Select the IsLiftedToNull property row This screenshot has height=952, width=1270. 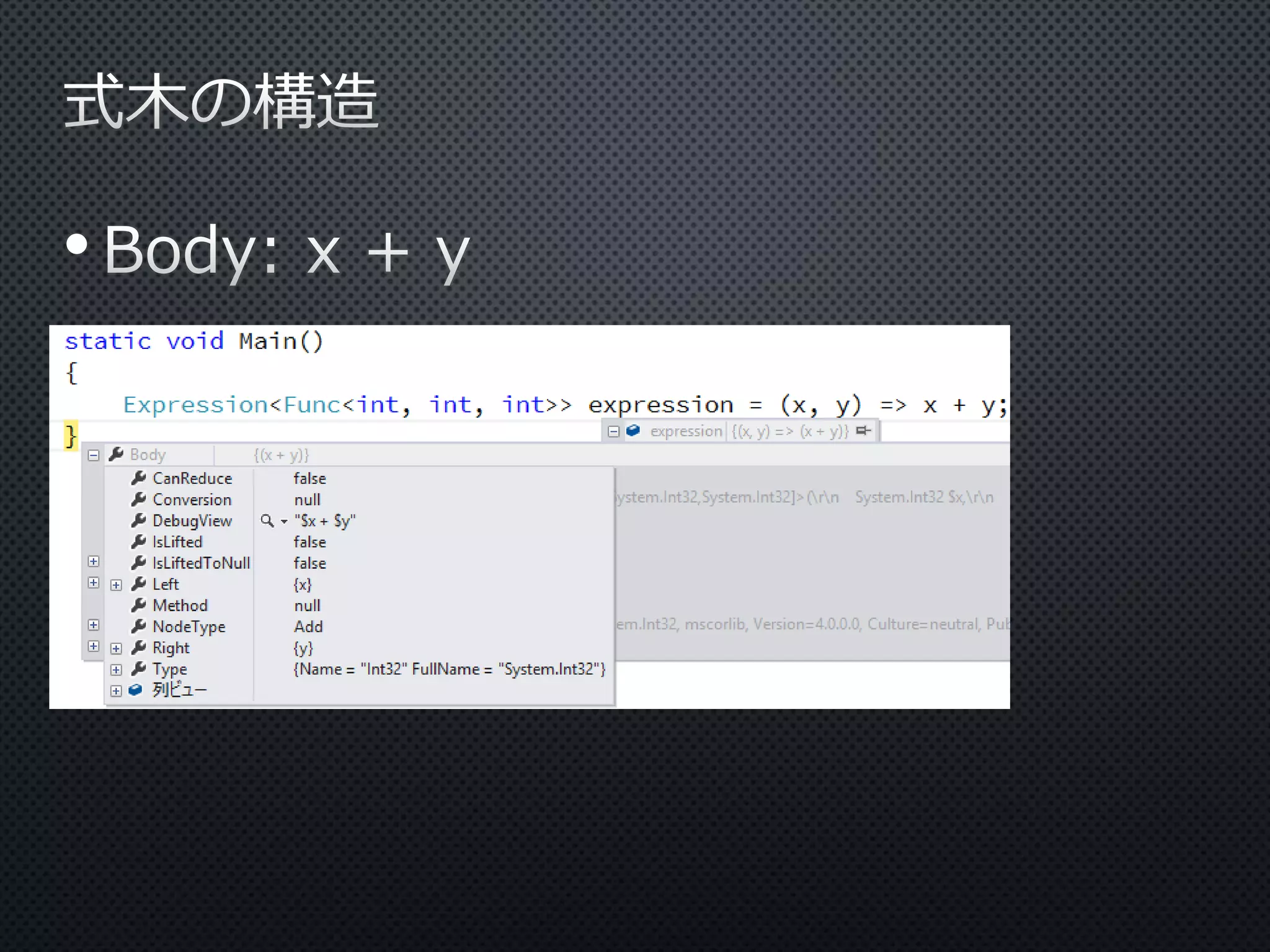201,563
